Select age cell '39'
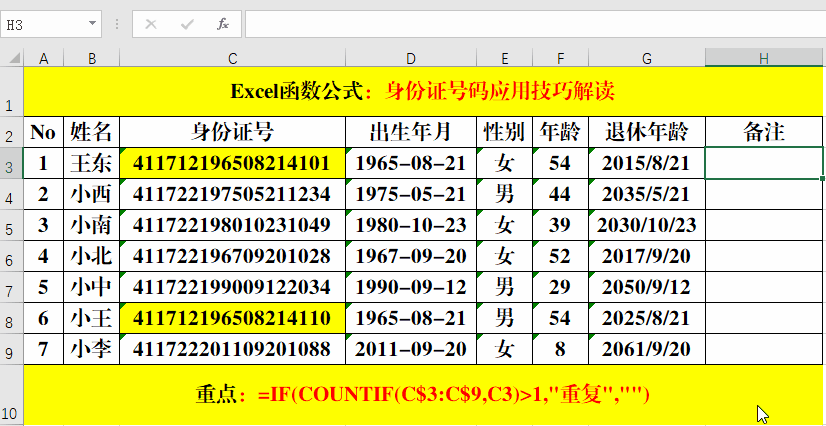Image resolution: width=826 pixels, height=426 pixels. click(560, 225)
